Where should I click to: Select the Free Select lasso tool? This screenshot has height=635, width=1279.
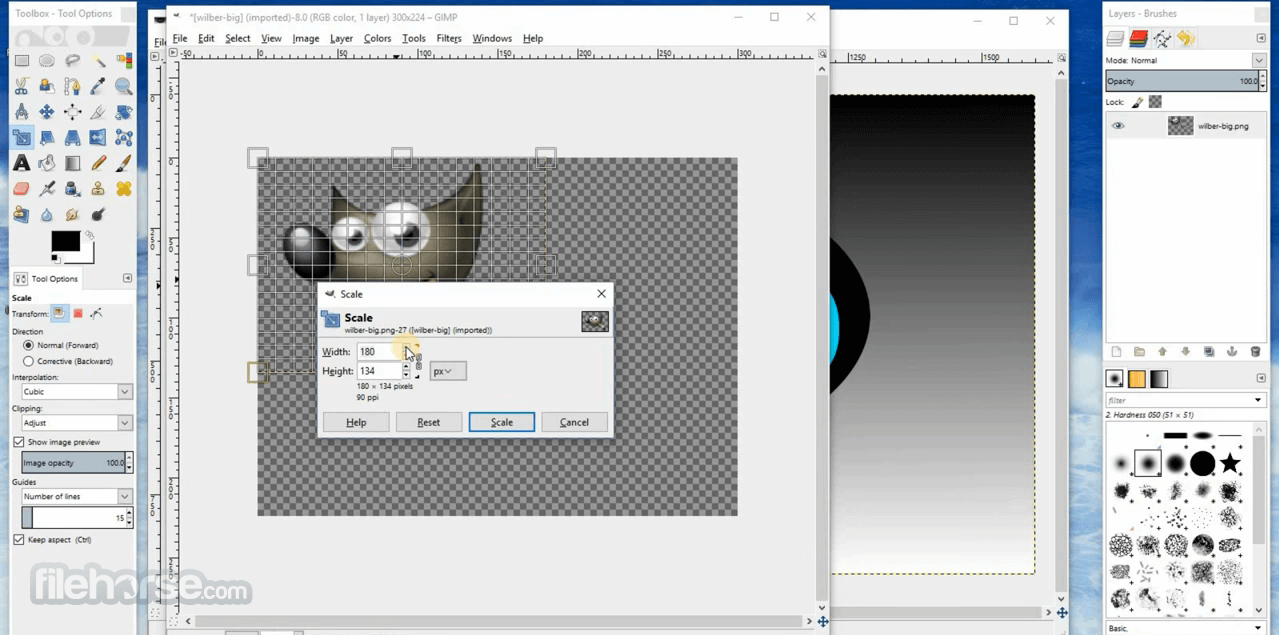coord(73,61)
